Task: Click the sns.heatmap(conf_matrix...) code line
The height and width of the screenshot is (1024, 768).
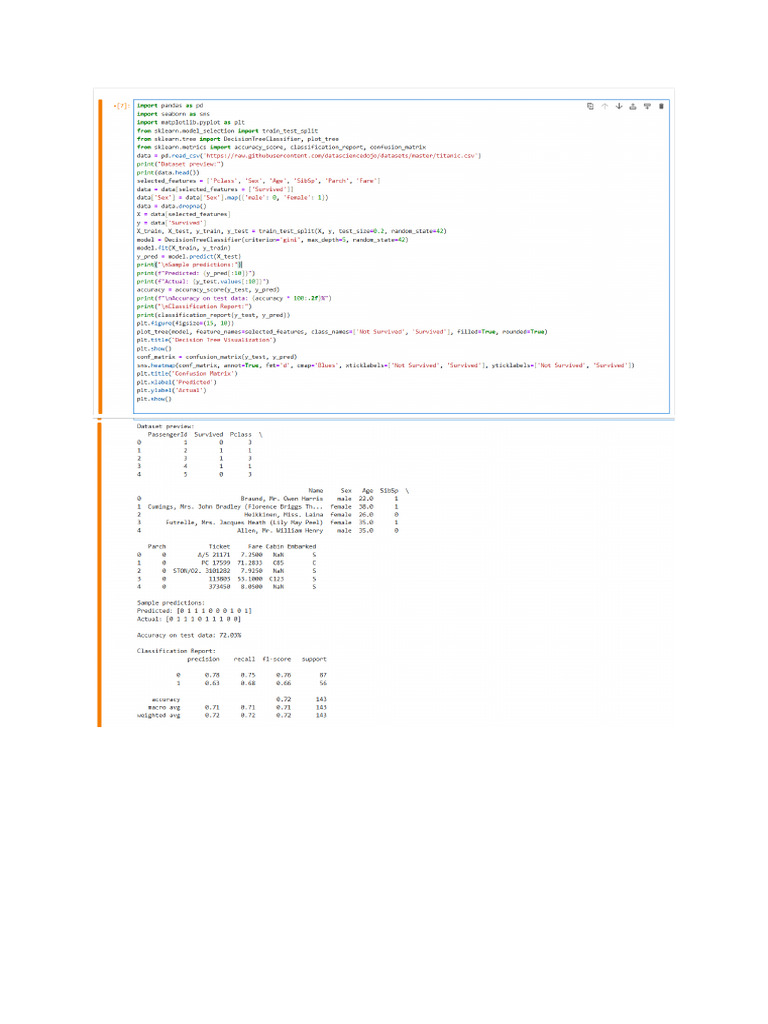Action: point(385,366)
